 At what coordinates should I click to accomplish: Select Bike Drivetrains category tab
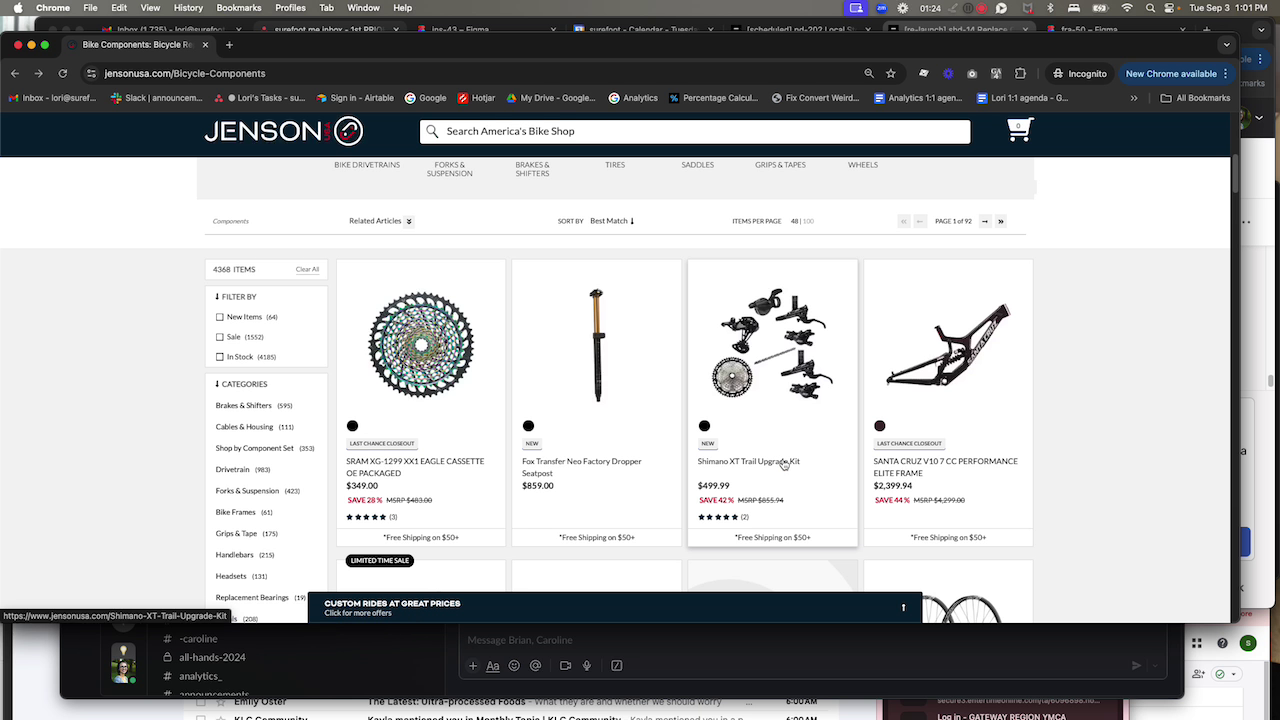367,165
